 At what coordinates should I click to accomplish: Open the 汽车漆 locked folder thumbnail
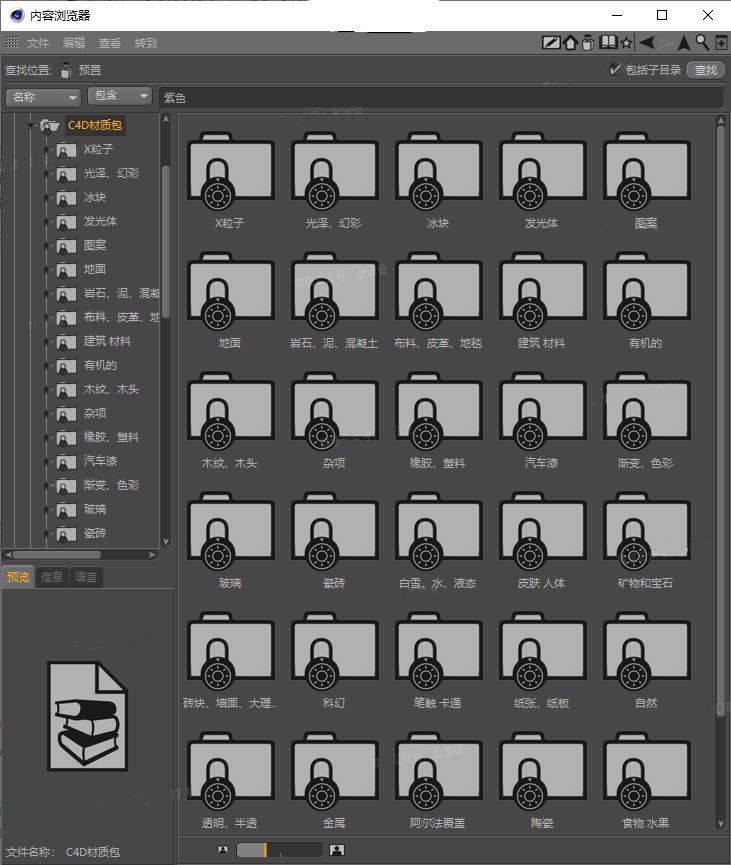coord(542,410)
